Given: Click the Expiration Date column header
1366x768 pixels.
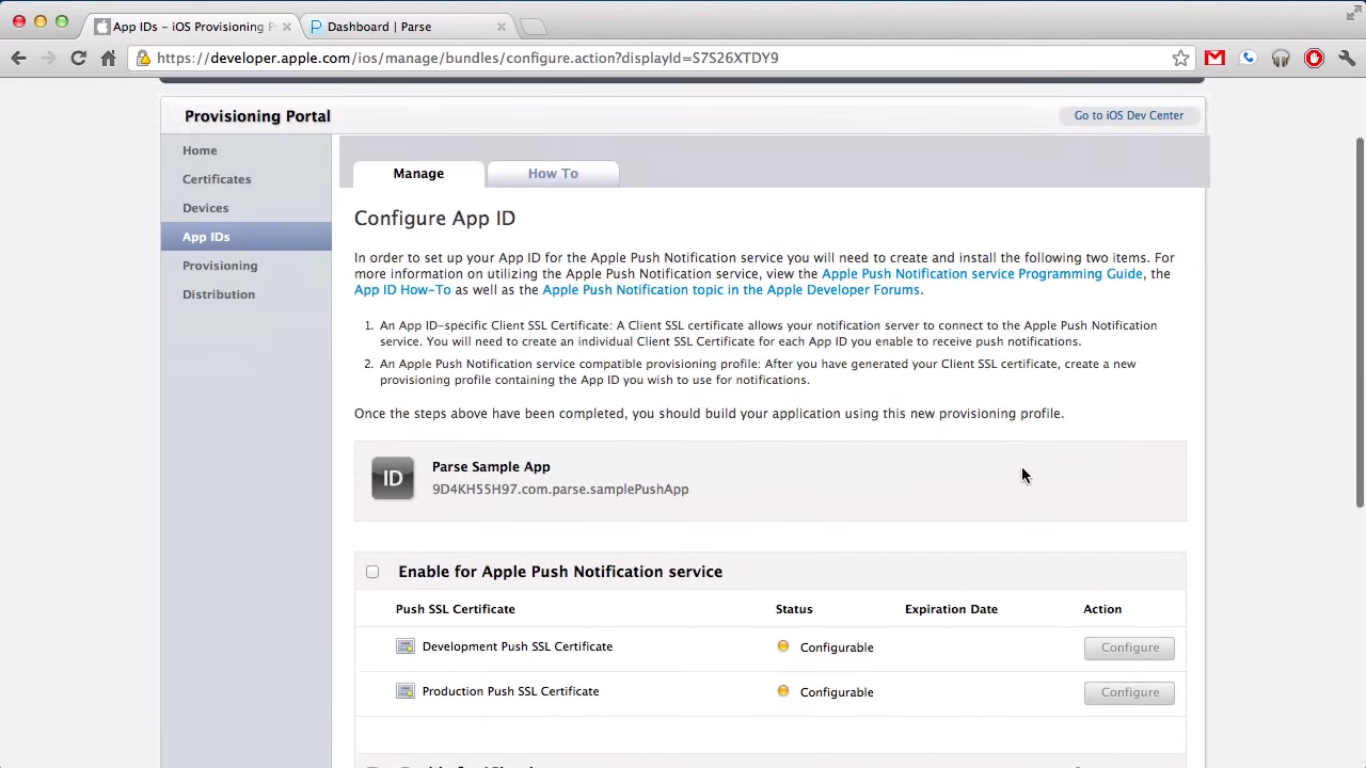Looking at the screenshot, I should pos(951,609).
